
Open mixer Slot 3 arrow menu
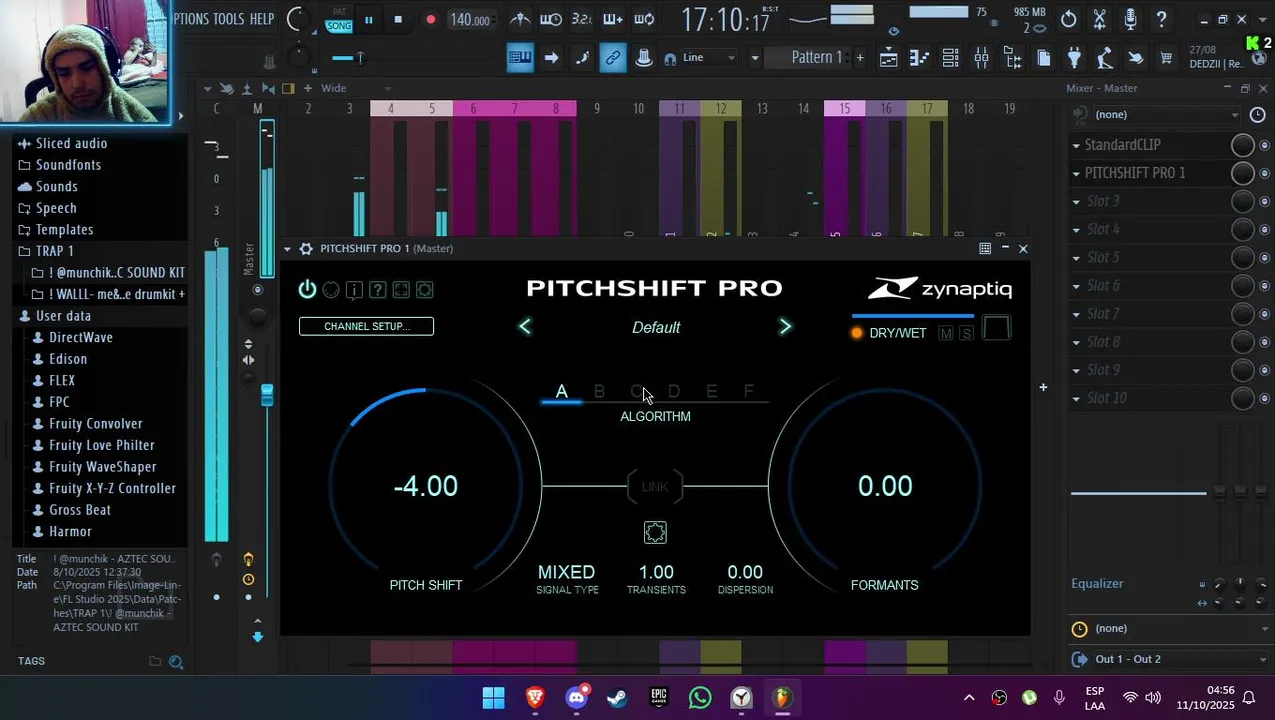(x=1076, y=202)
